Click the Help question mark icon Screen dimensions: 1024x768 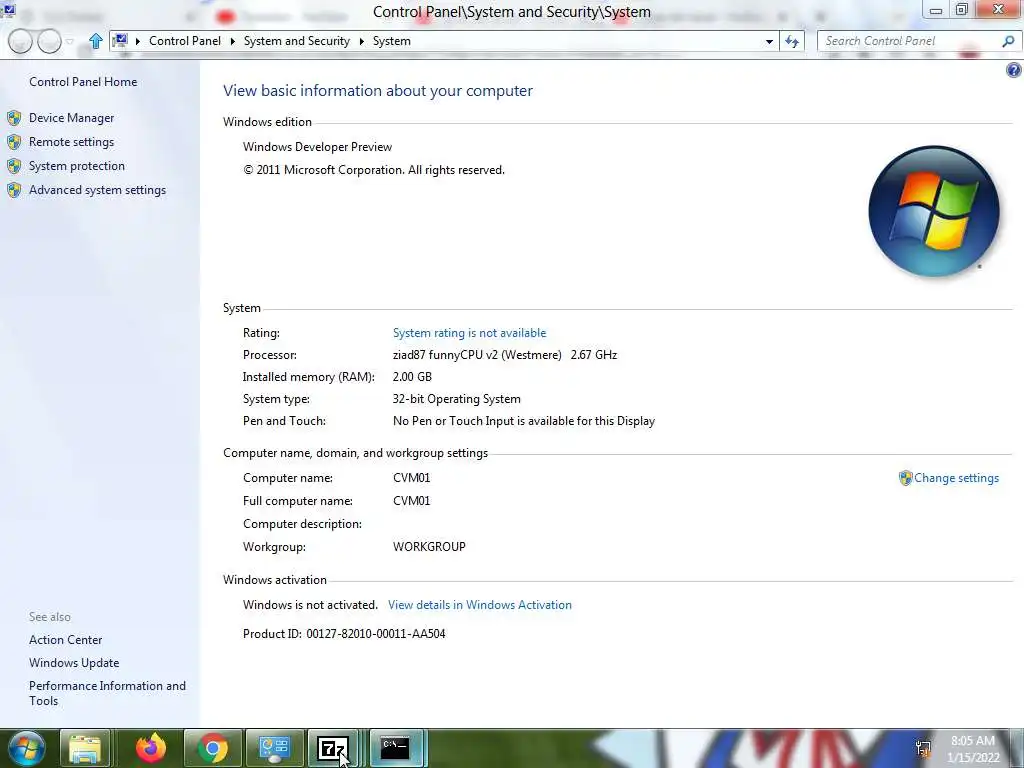tap(1014, 70)
